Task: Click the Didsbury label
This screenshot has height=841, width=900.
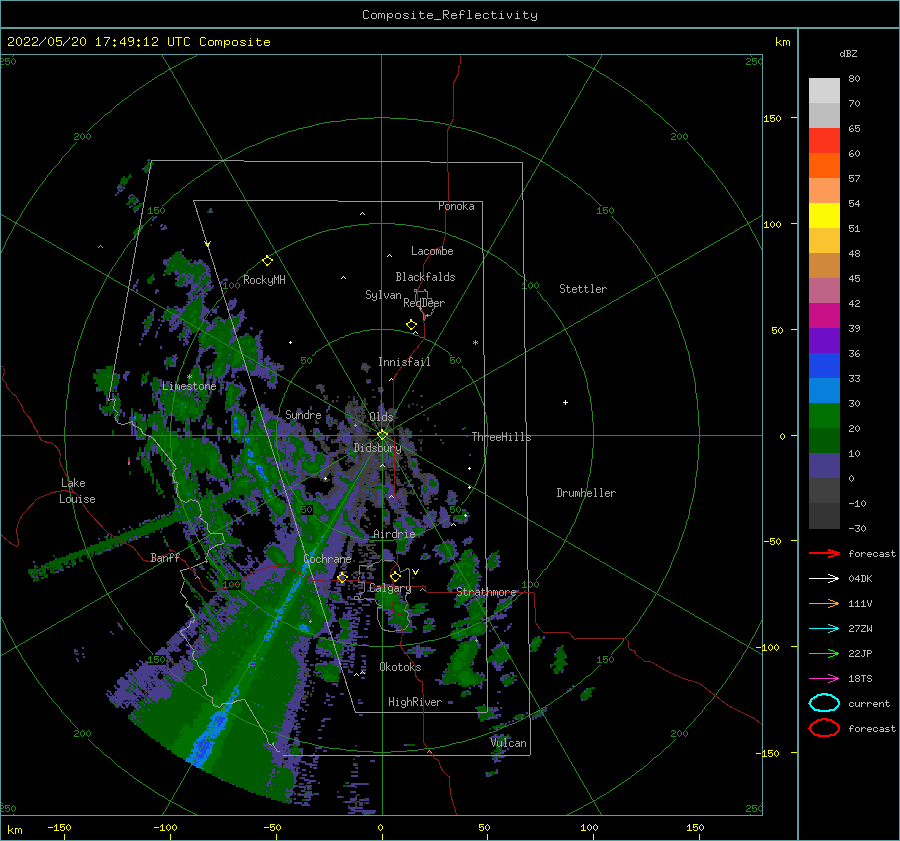Action: point(377,448)
